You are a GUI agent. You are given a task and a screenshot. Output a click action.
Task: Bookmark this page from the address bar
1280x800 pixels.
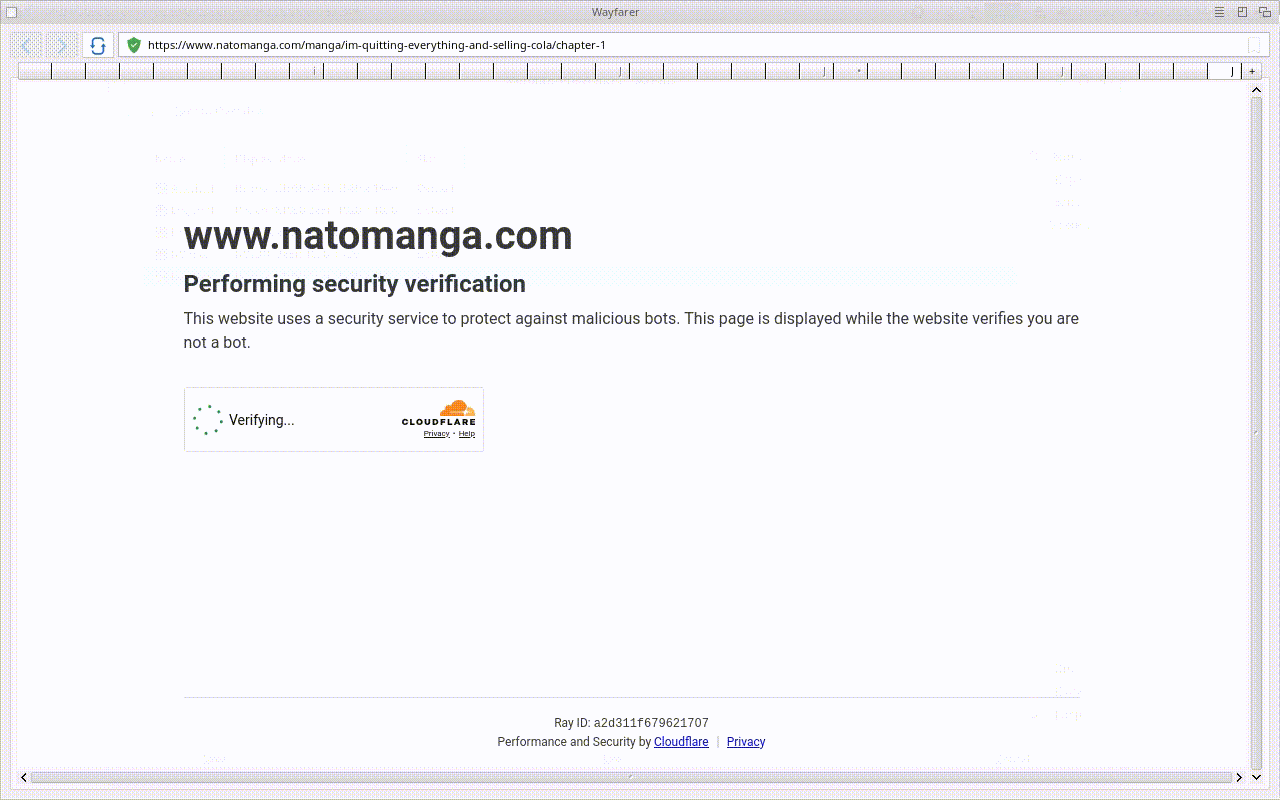(1254, 45)
